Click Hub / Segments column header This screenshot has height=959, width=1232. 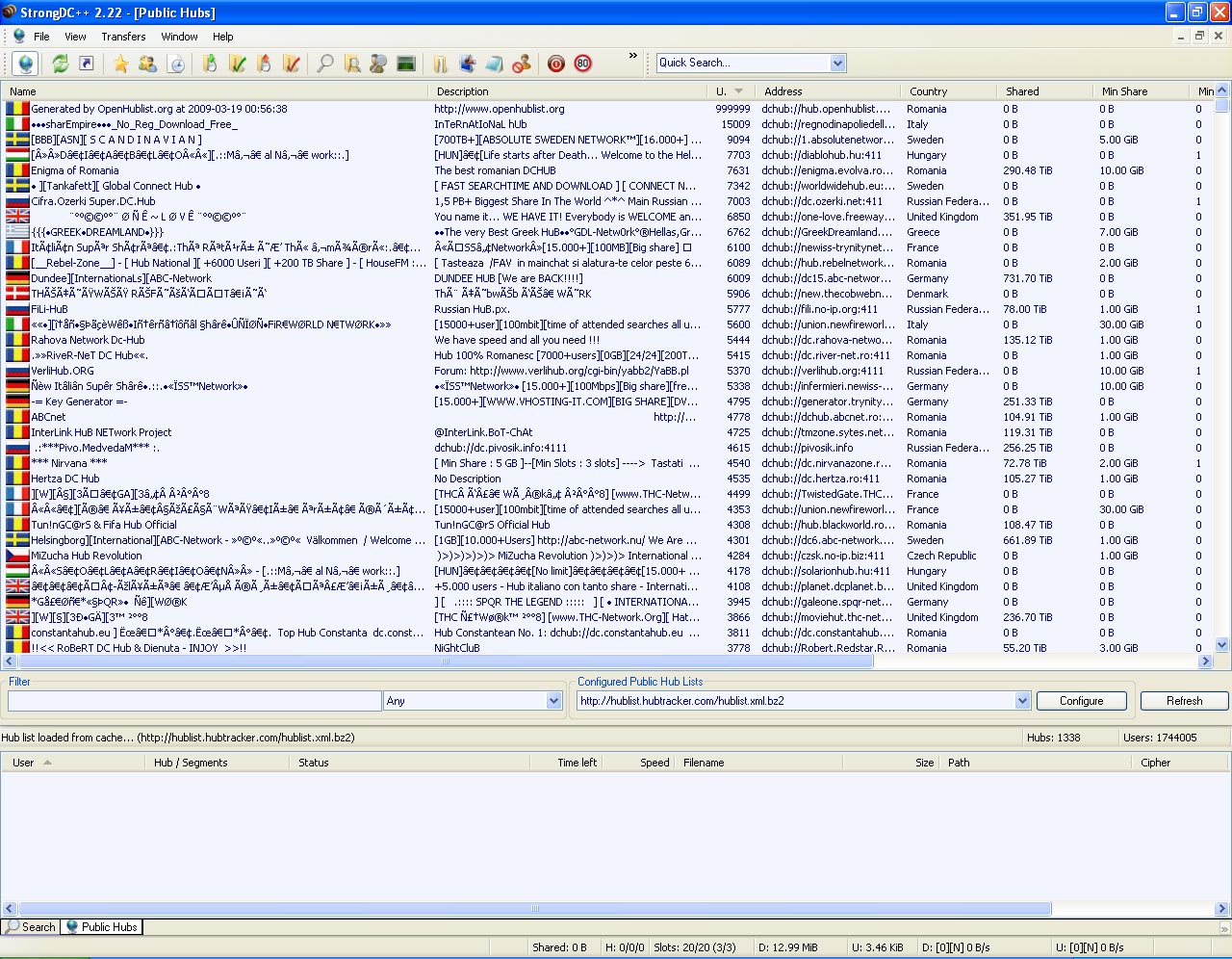pos(217,763)
